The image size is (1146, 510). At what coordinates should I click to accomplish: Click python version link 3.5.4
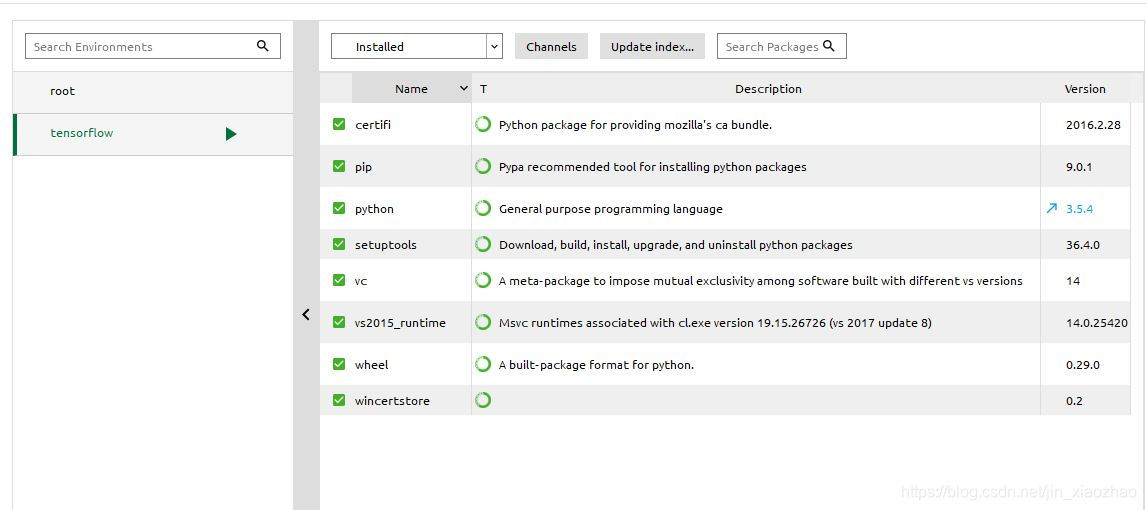(1079, 208)
